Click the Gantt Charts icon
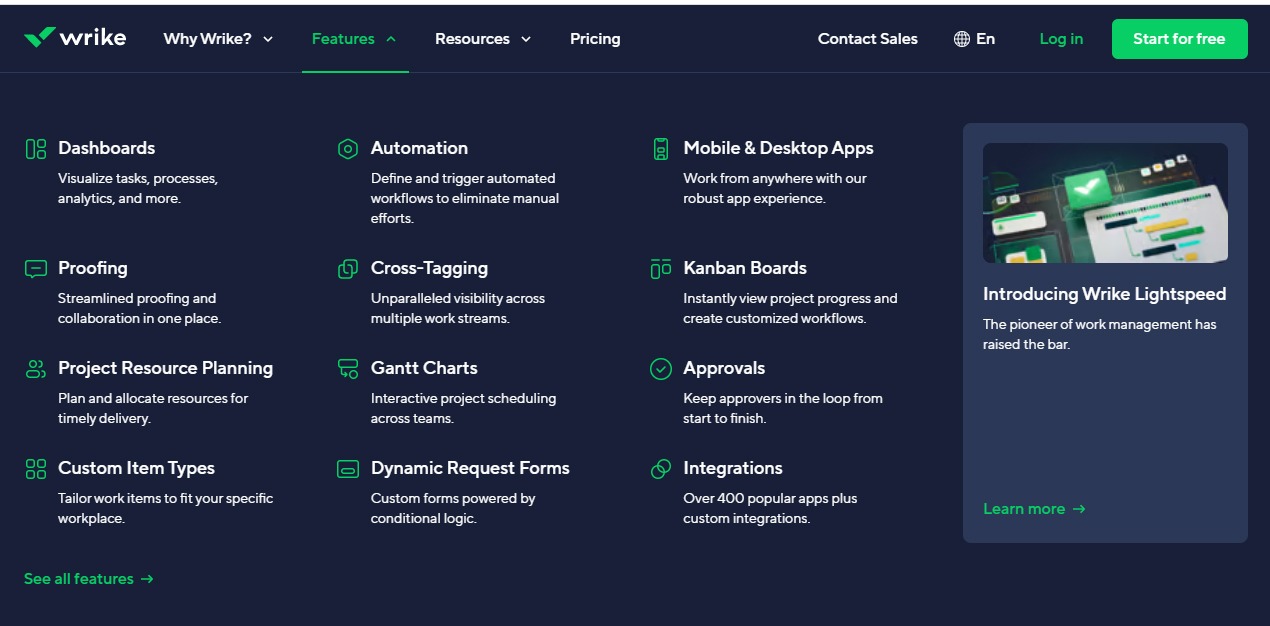The height and width of the screenshot is (626, 1270). pos(348,369)
